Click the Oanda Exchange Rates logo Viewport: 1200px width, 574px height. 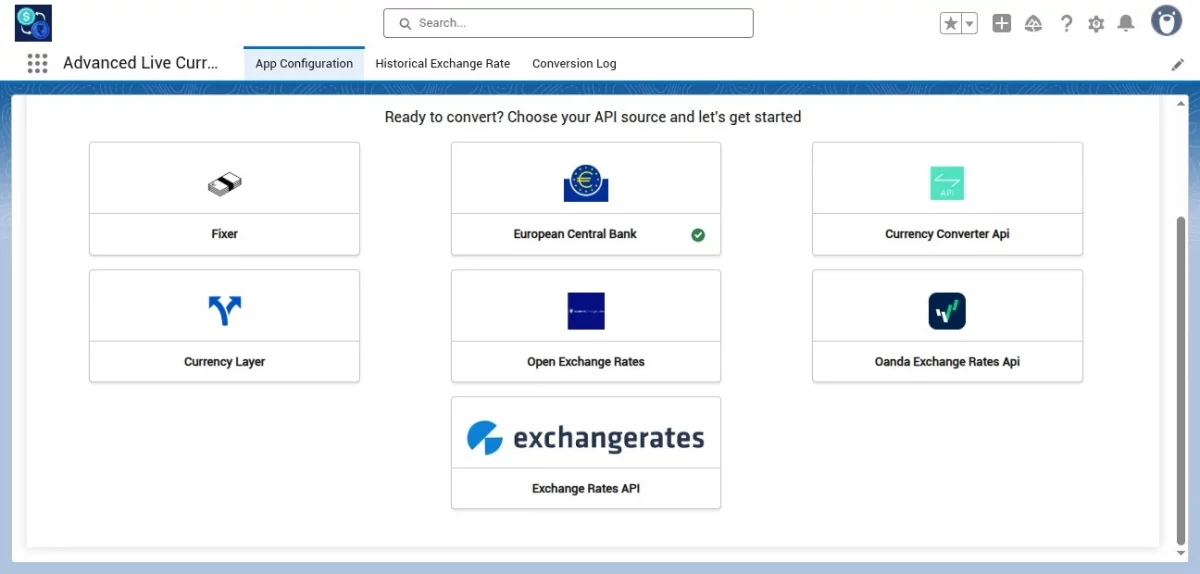pyautogui.click(x=947, y=311)
